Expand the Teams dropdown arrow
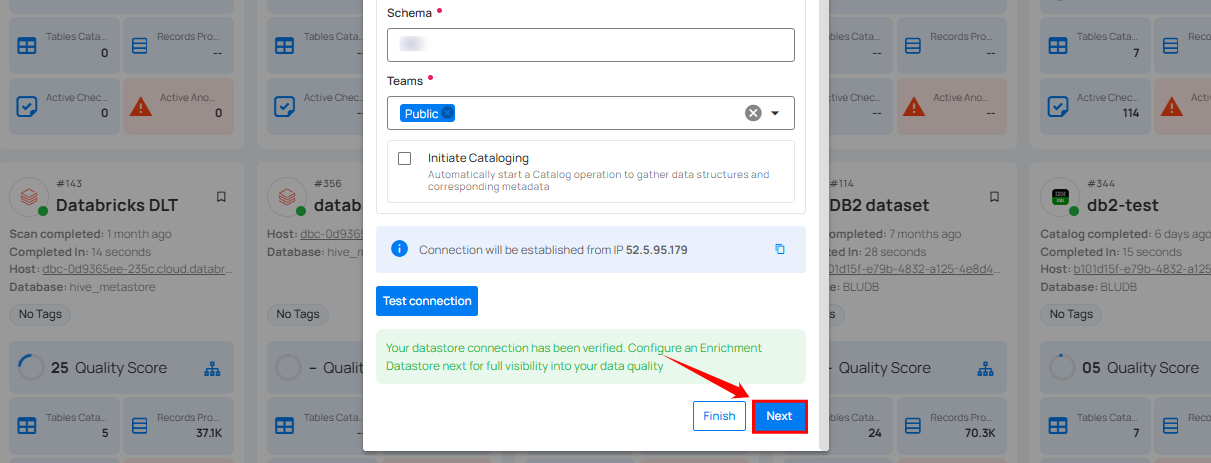Image resolution: width=1211 pixels, height=463 pixels. (x=775, y=113)
